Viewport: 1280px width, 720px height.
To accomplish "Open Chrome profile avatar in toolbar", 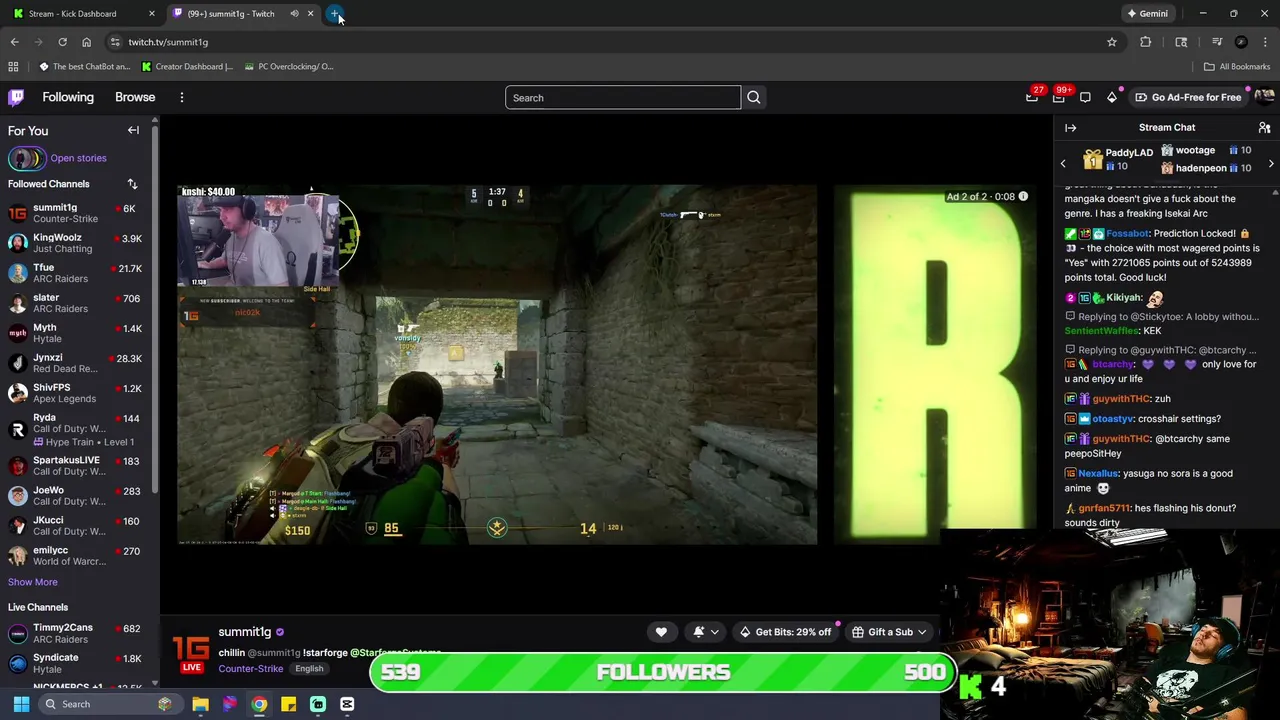I will (1241, 42).
